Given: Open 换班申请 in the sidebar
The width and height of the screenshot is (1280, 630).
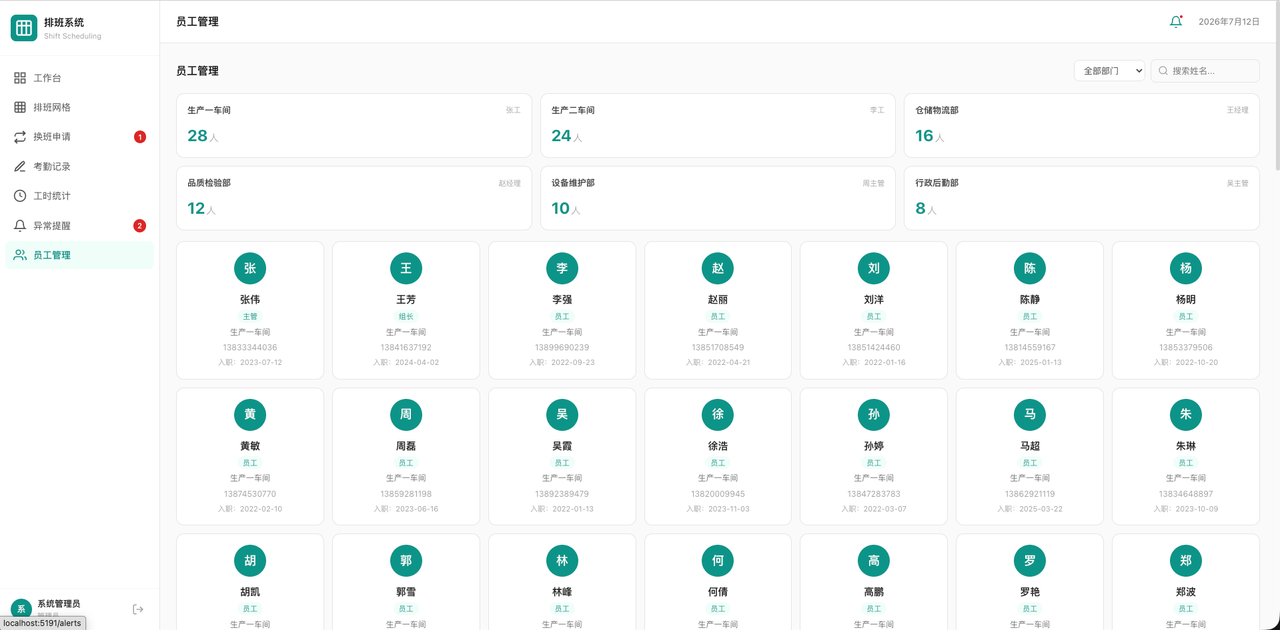Looking at the screenshot, I should (80, 137).
